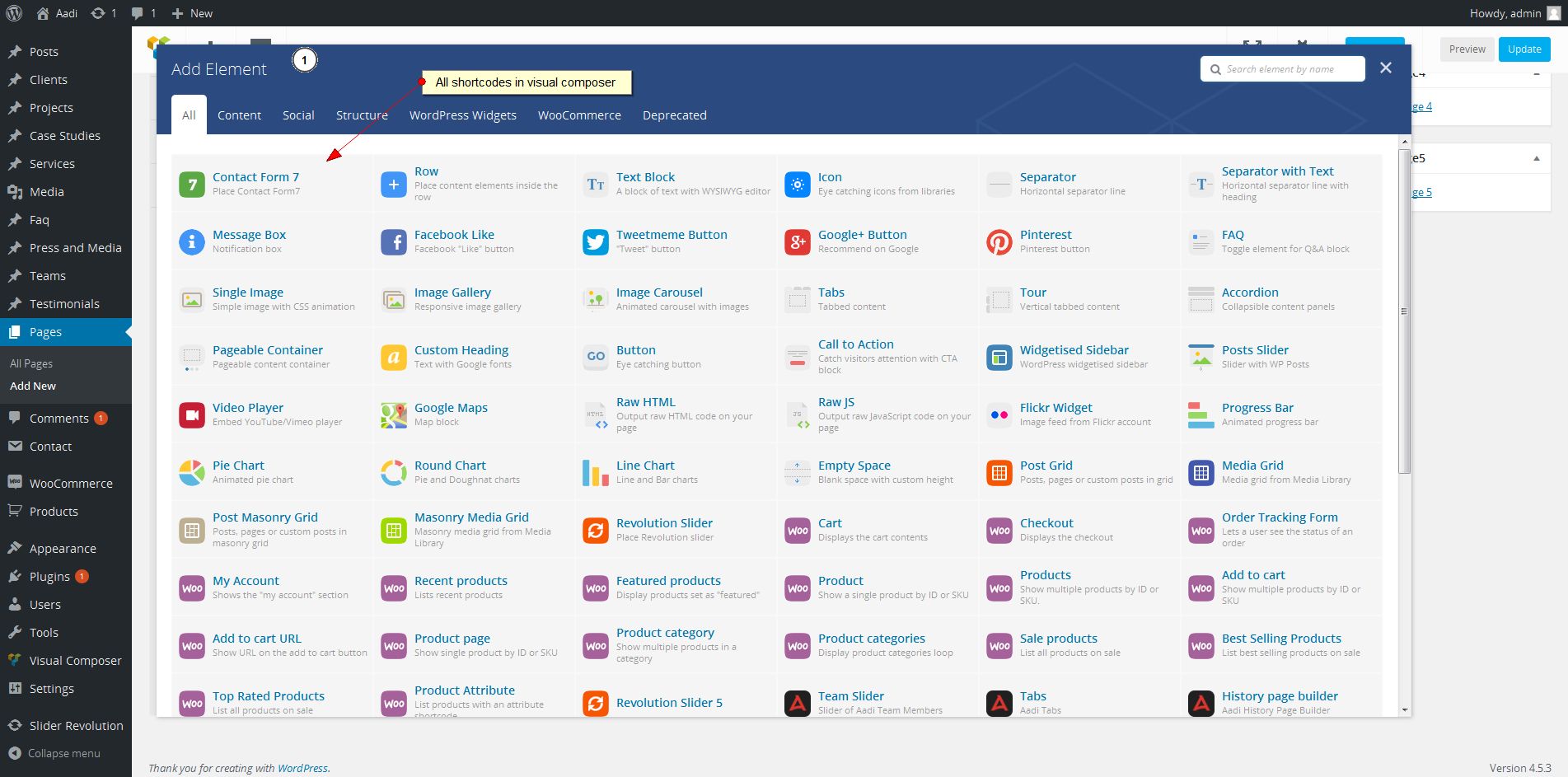Select the Message Box info icon
The width and height of the screenshot is (1568, 777).
[192, 241]
